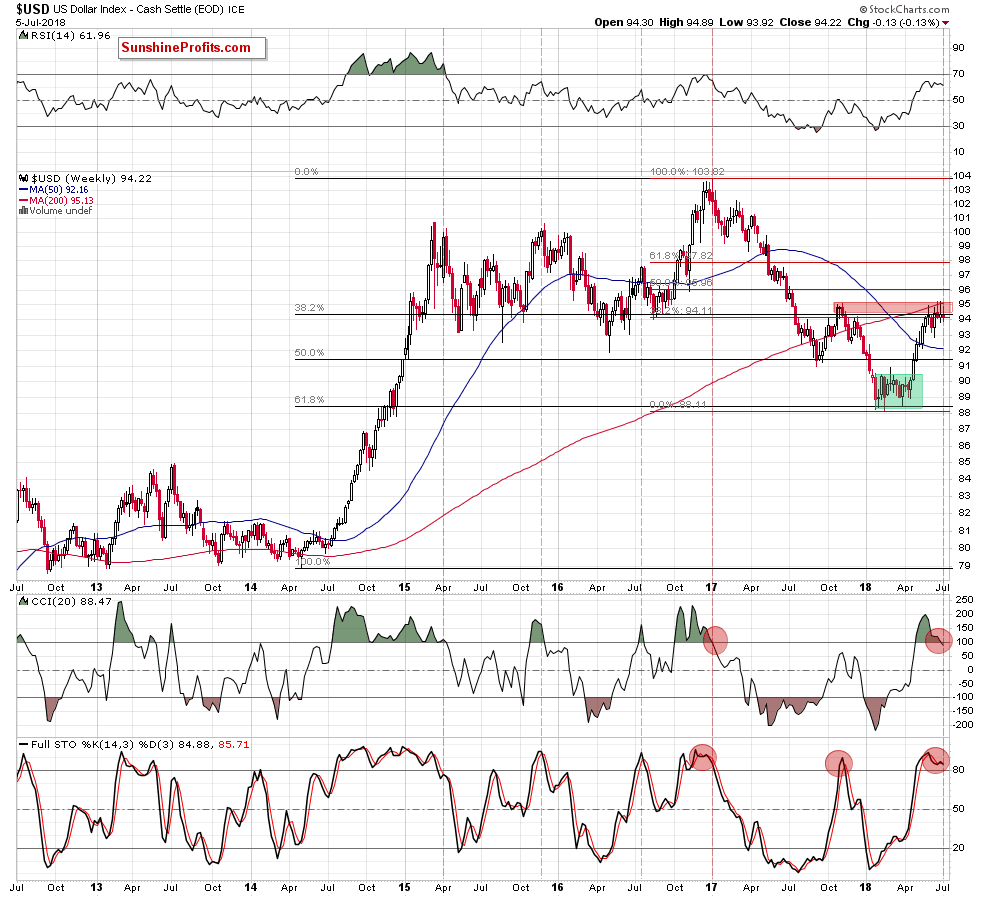Click the red 85.71 %D stochastic value
990x897 pixels.
234,745
